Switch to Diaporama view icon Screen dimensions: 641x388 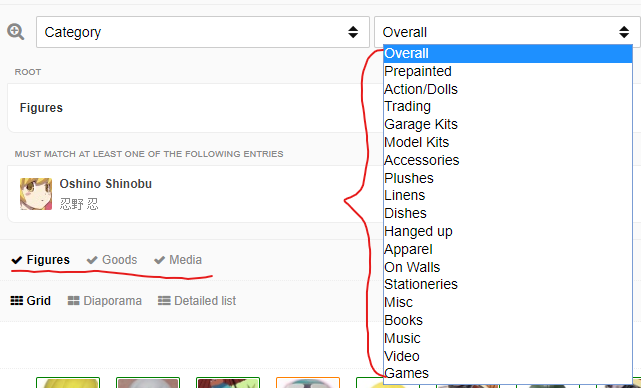(x=74, y=301)
